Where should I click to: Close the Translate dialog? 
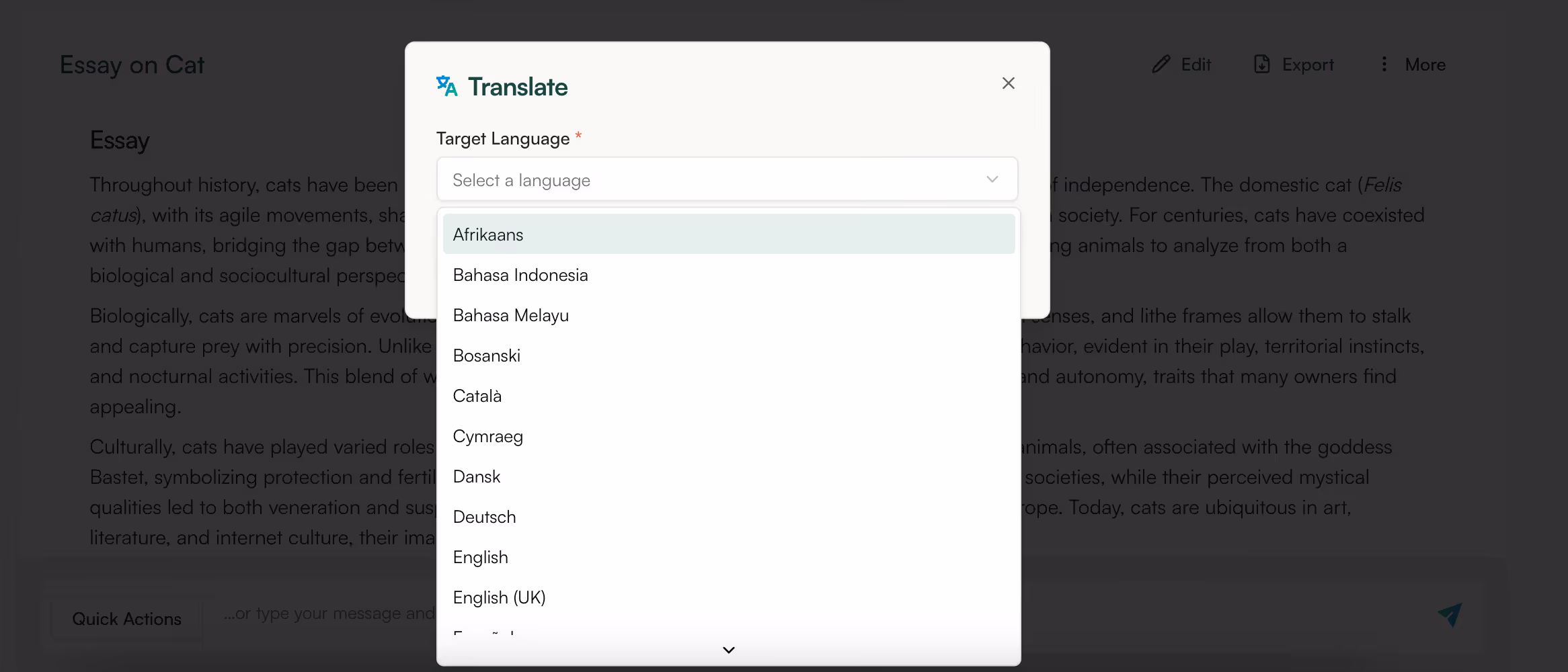1009,83
